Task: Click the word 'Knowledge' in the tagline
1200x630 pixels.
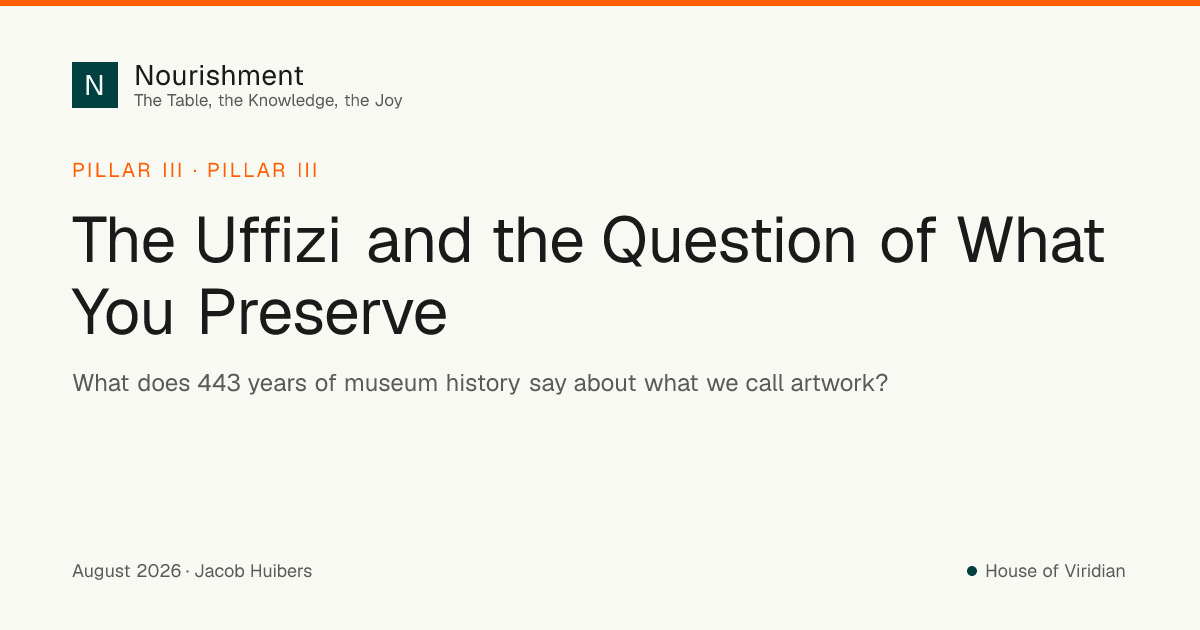Action: click(278, 100)
